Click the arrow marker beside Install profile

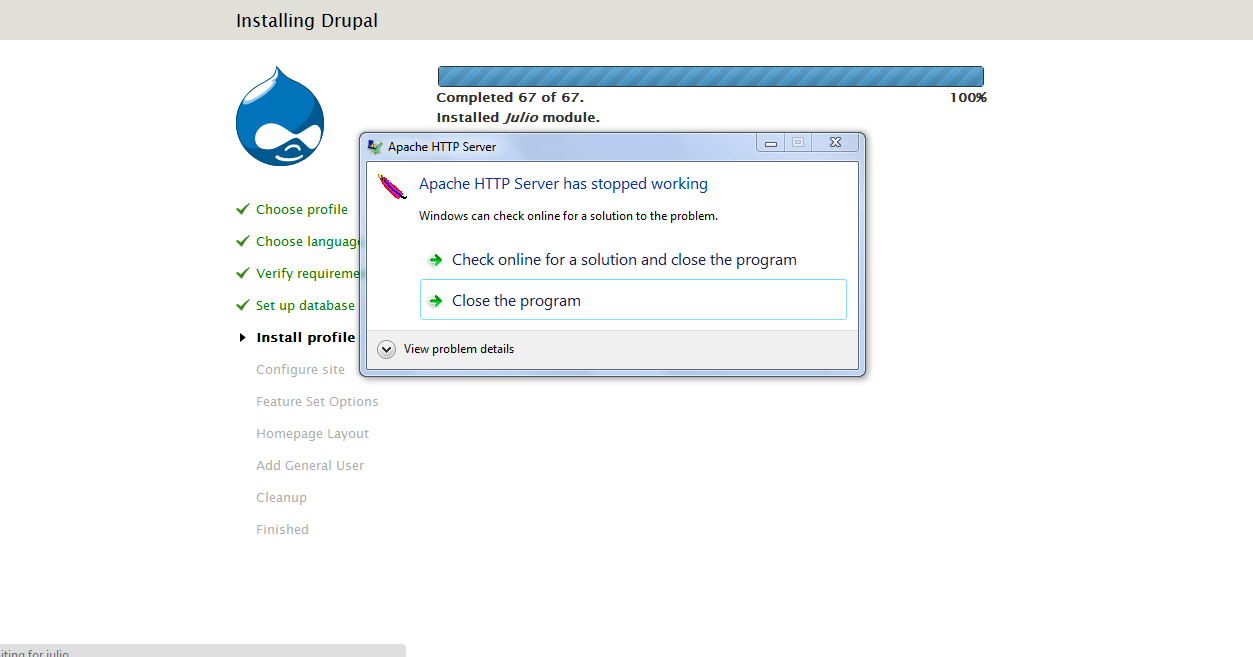pos(243,338)
